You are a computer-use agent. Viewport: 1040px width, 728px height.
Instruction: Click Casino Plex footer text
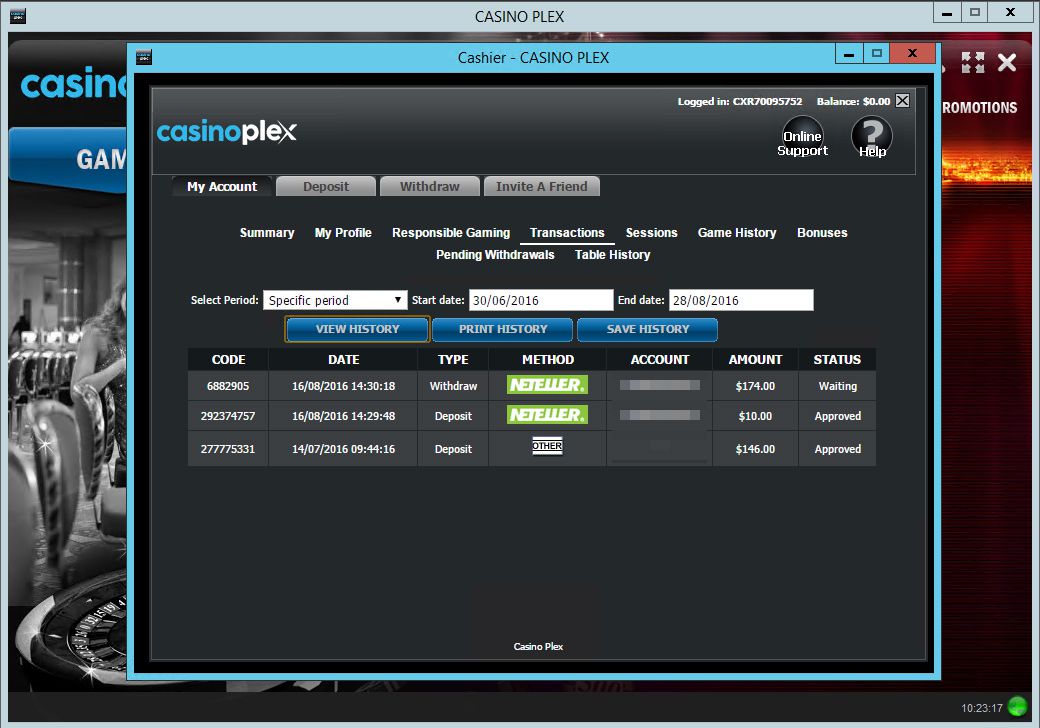click(x=538, y=646)
